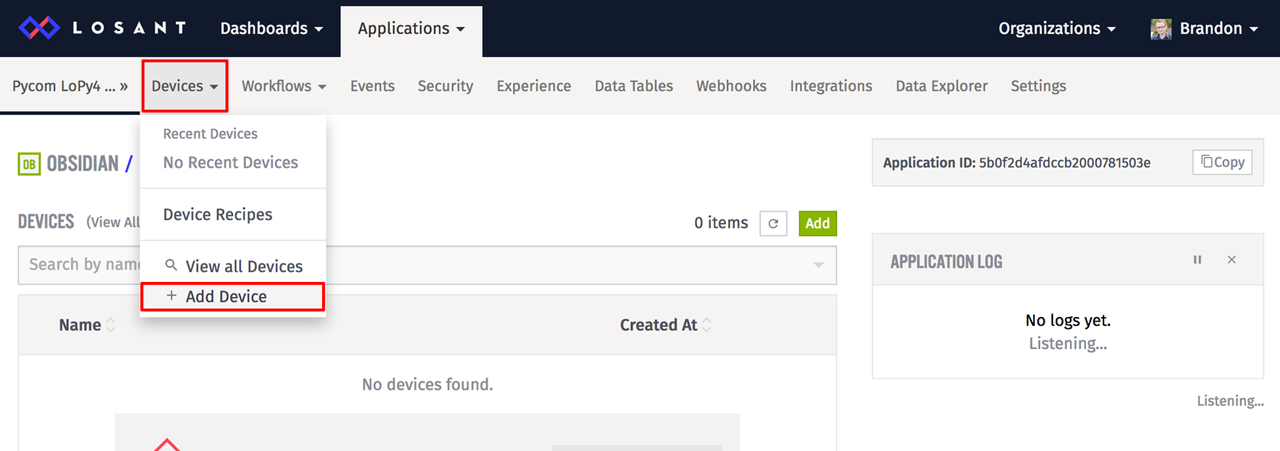Click the Pycom LoPy4 breadcrumb link
The width and height of the screenshot is (1280, 451).
(x=70, y=86)
